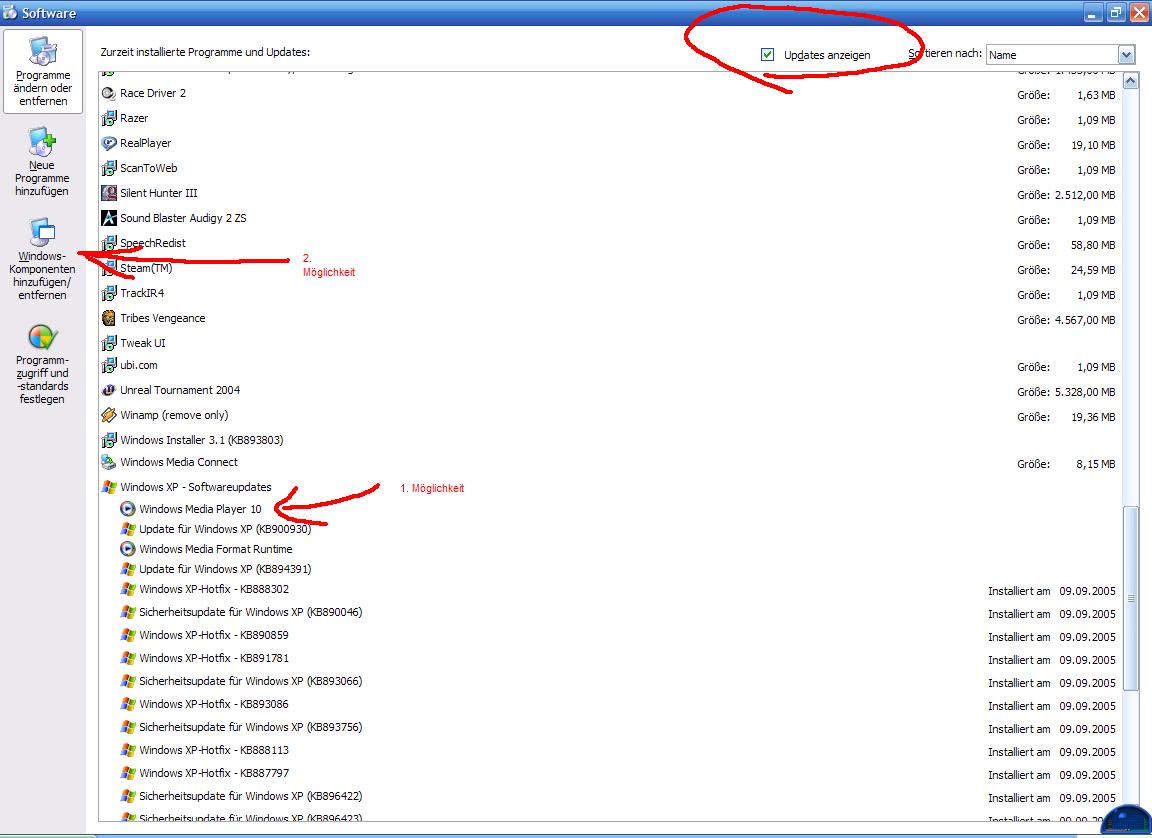Select Sicherheitsupdate für Windows XP (KB893756)
This screenshot has width=1152, height=838.
point(251,727)
